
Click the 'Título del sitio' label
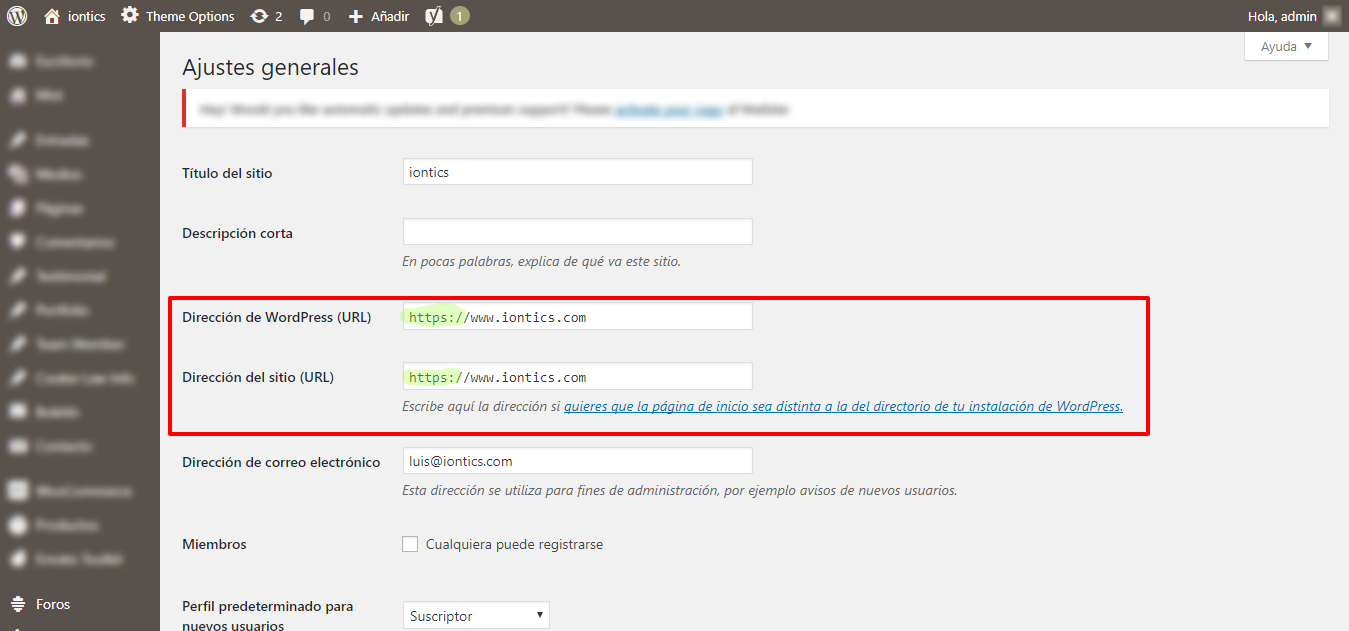tap(227, 173)
